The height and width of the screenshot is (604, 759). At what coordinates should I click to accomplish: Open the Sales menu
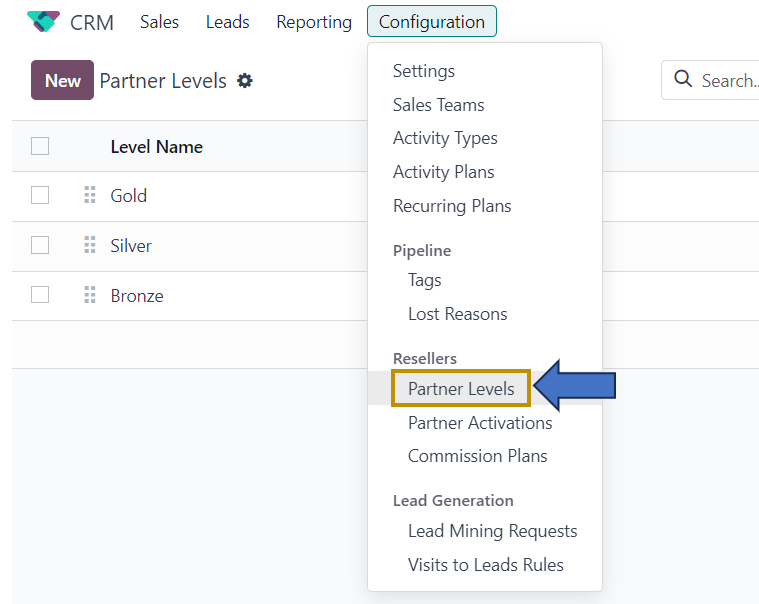tap(159, 22)
